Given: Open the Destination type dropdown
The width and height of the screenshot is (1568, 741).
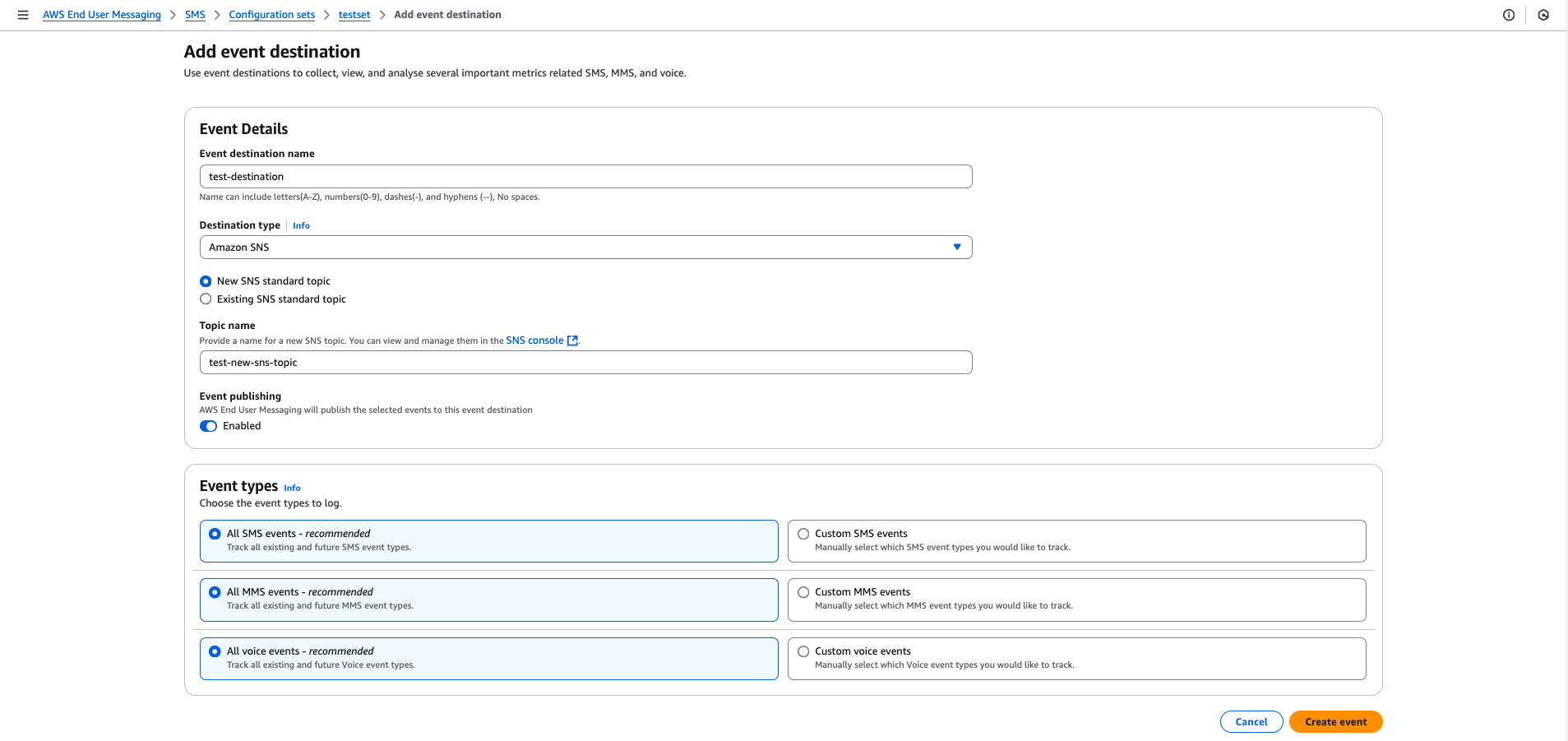Looking at the screenshot, I should click(585, 248).
